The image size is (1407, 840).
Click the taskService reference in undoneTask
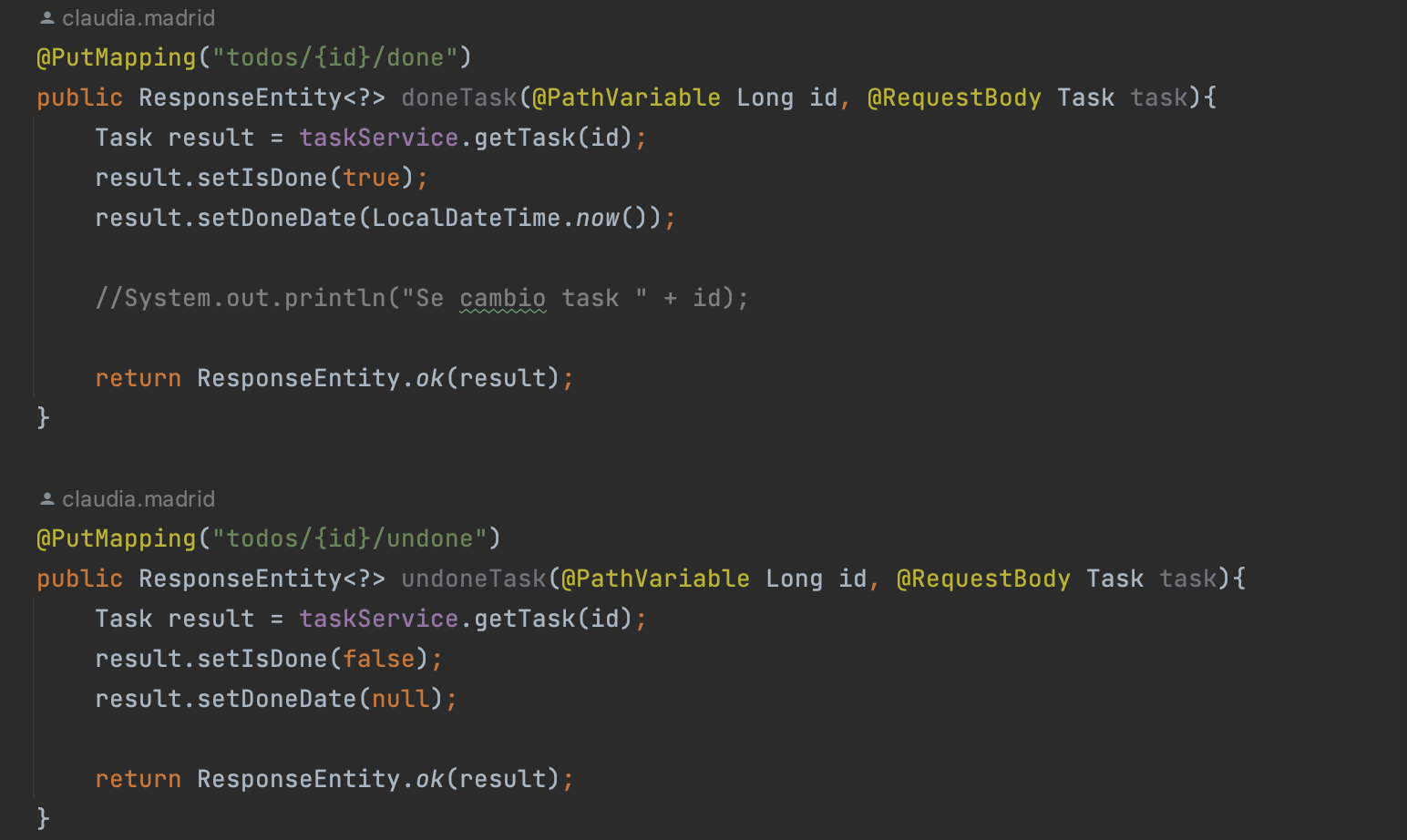(378, 618)
